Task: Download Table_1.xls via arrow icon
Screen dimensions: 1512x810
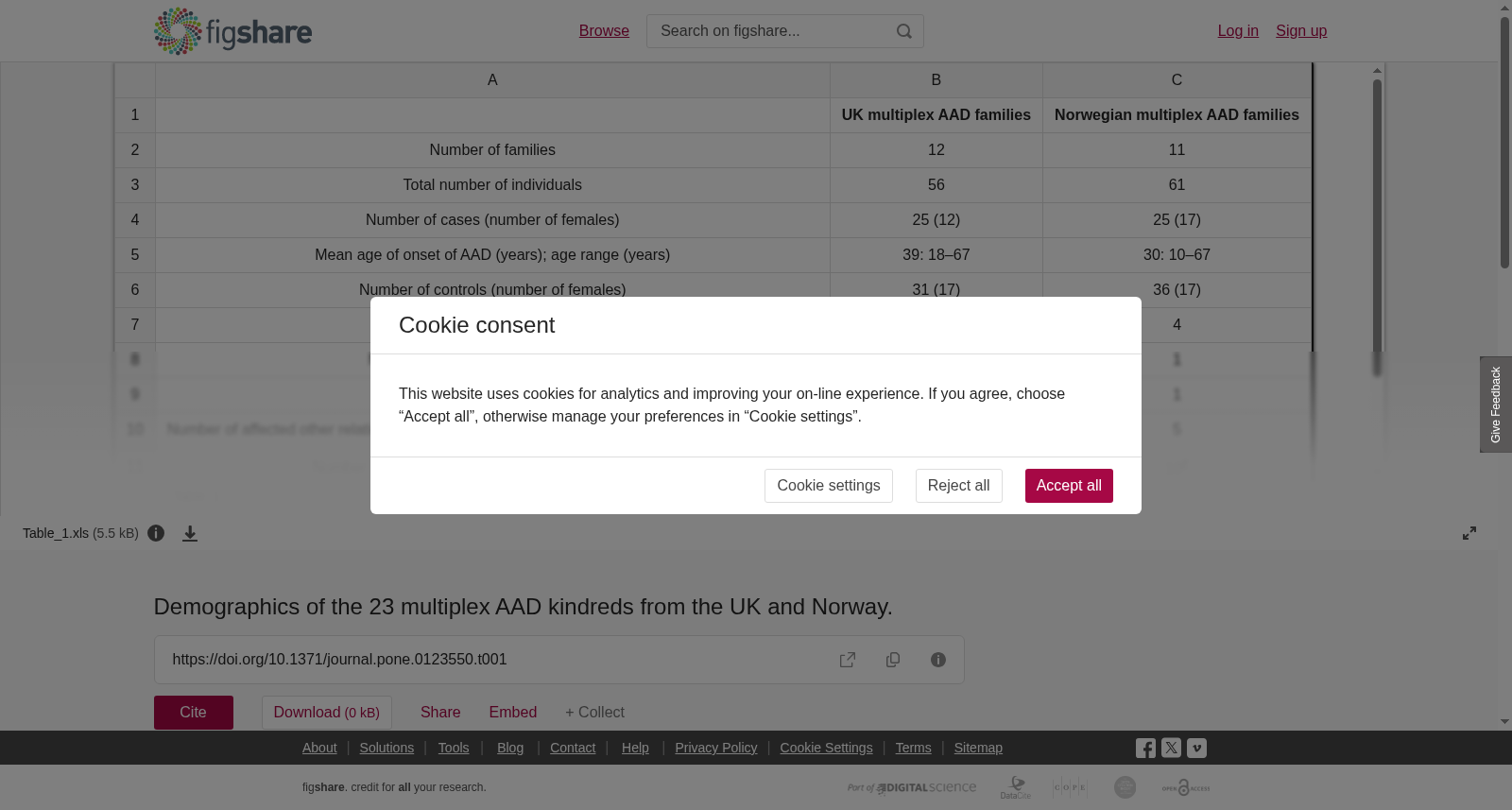Action: (190, 533)
